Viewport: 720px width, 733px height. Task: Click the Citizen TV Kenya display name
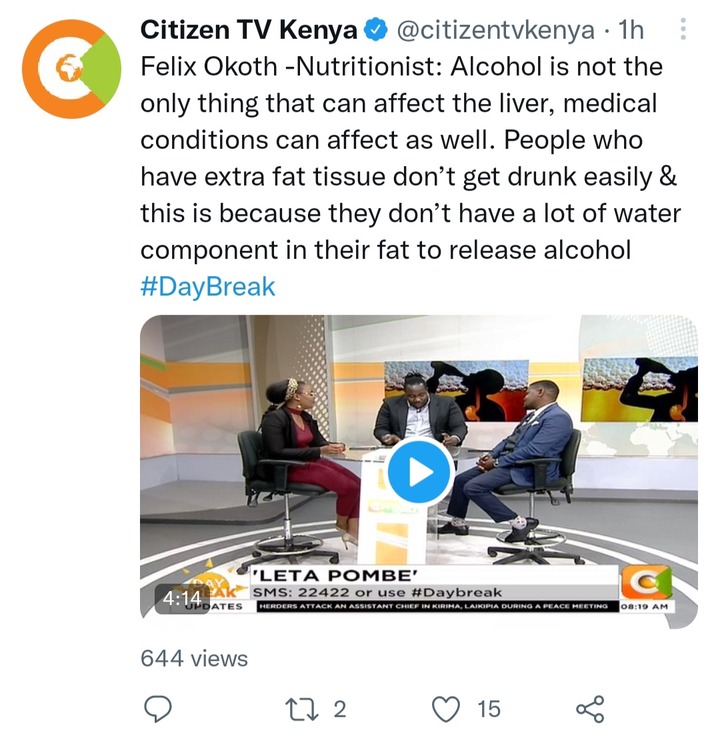tap(248, 30)
